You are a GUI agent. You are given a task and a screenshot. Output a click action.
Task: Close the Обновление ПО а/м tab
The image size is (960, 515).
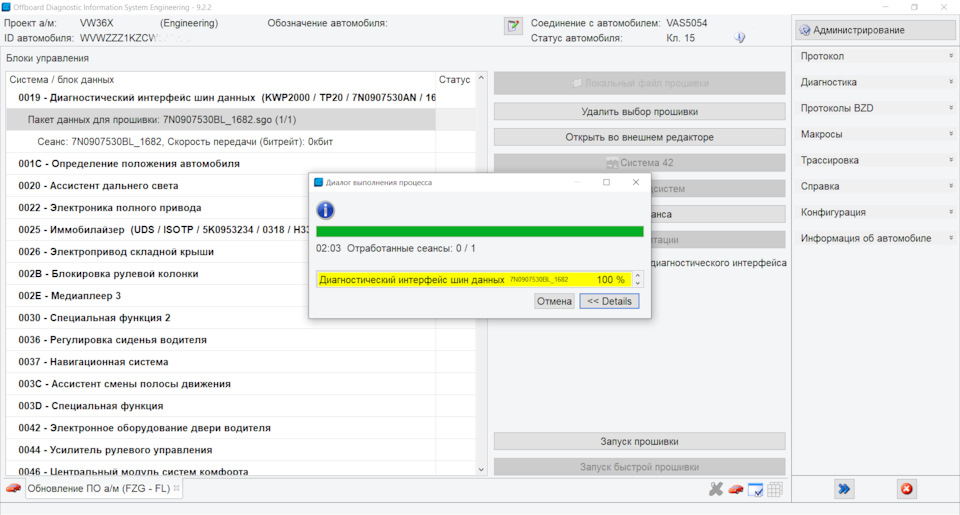[176, 488]
